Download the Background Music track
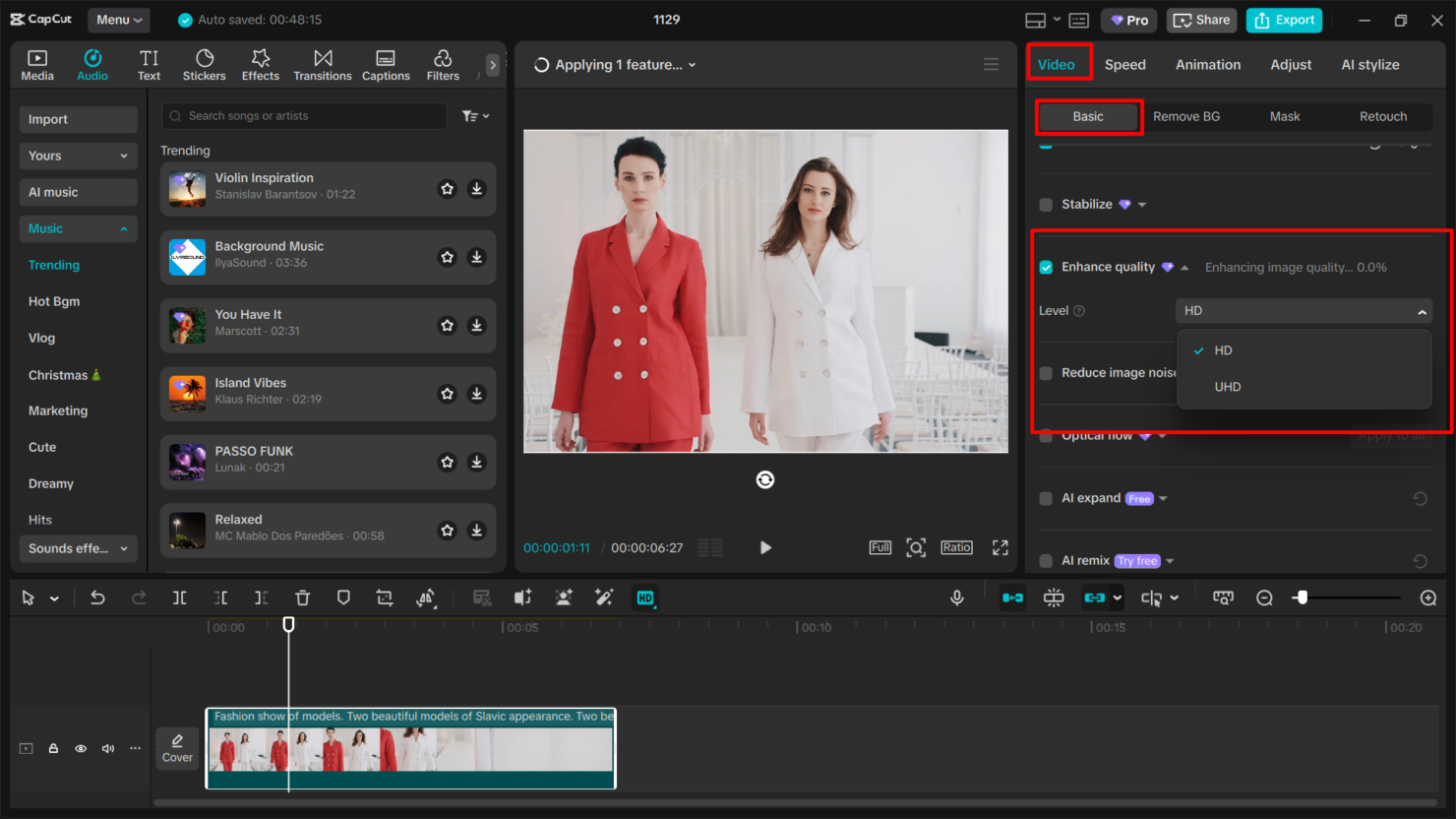1456x819 pixels. [x=477, y=257]
